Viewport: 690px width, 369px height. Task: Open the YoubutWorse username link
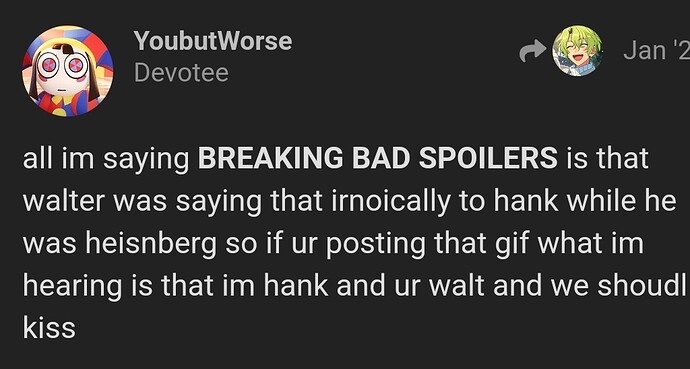tap(213, 41)
